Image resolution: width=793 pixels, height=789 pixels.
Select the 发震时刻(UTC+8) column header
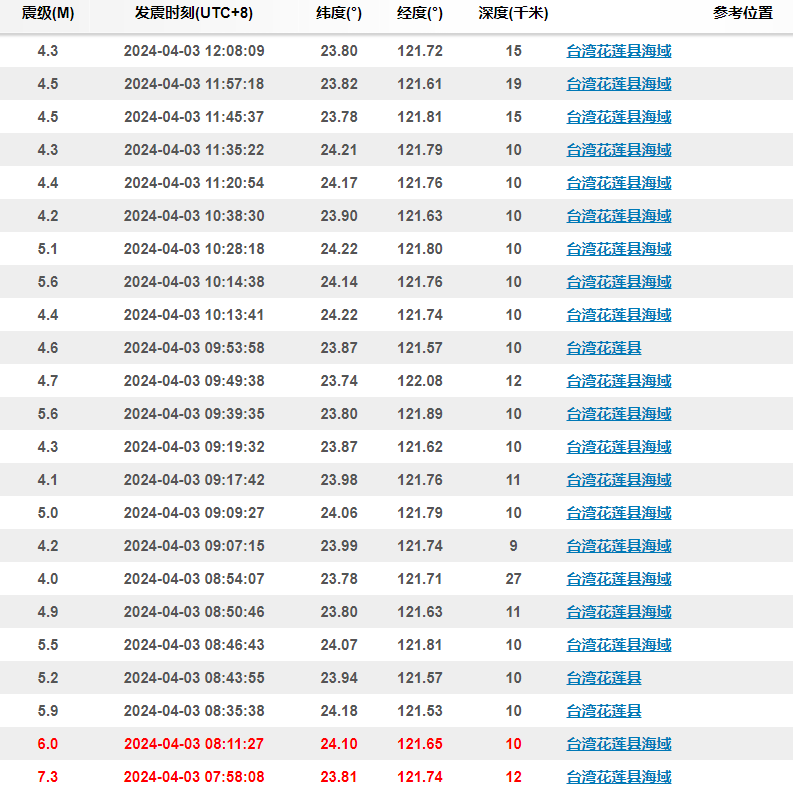tap(194, 13)
